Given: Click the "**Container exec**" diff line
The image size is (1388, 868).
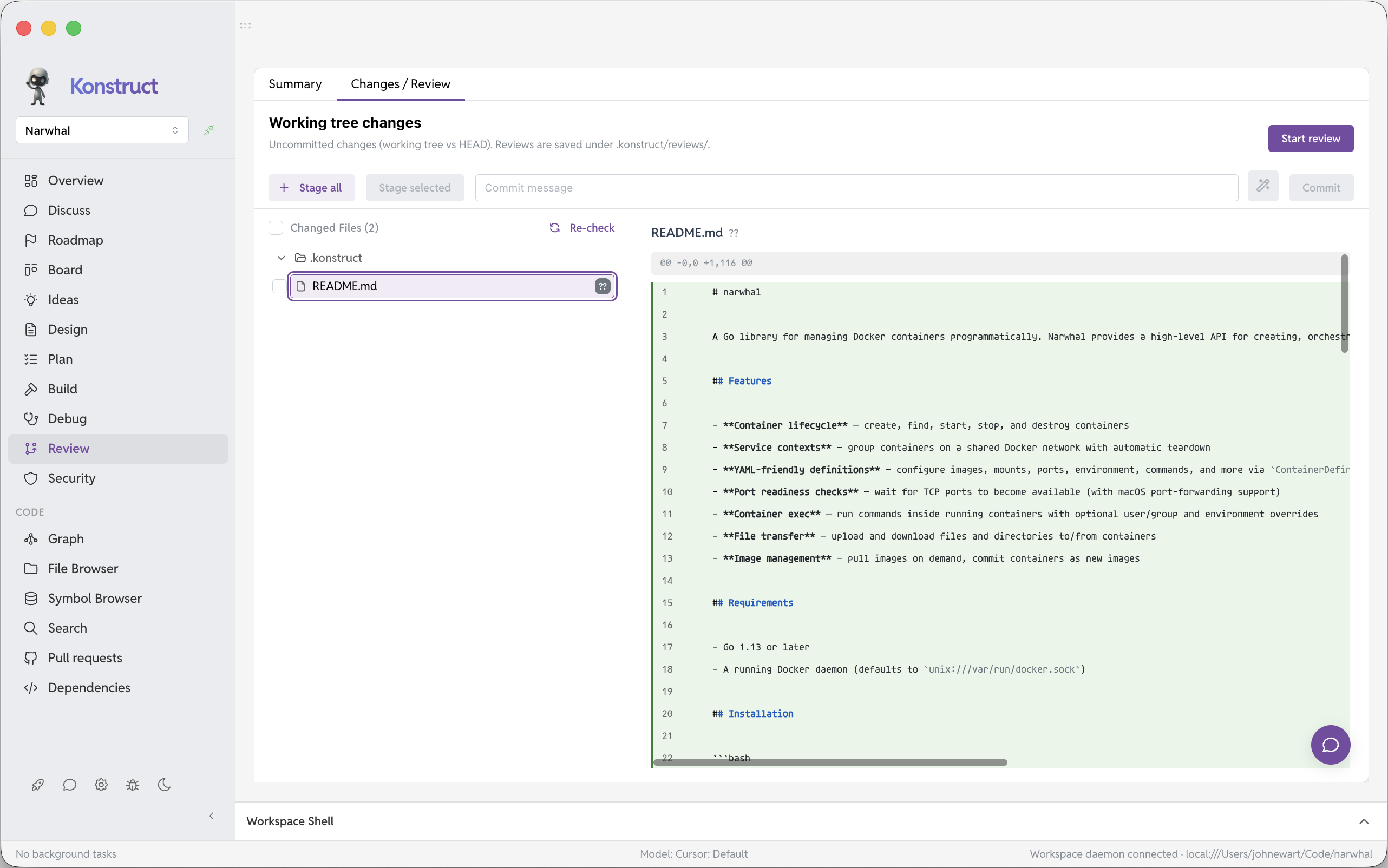Looking at the screenshot, I should (x=1014, y=515).
